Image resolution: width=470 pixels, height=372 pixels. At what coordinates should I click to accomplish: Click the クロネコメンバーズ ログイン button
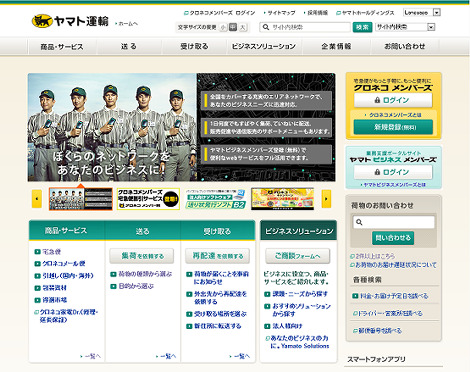393,100
